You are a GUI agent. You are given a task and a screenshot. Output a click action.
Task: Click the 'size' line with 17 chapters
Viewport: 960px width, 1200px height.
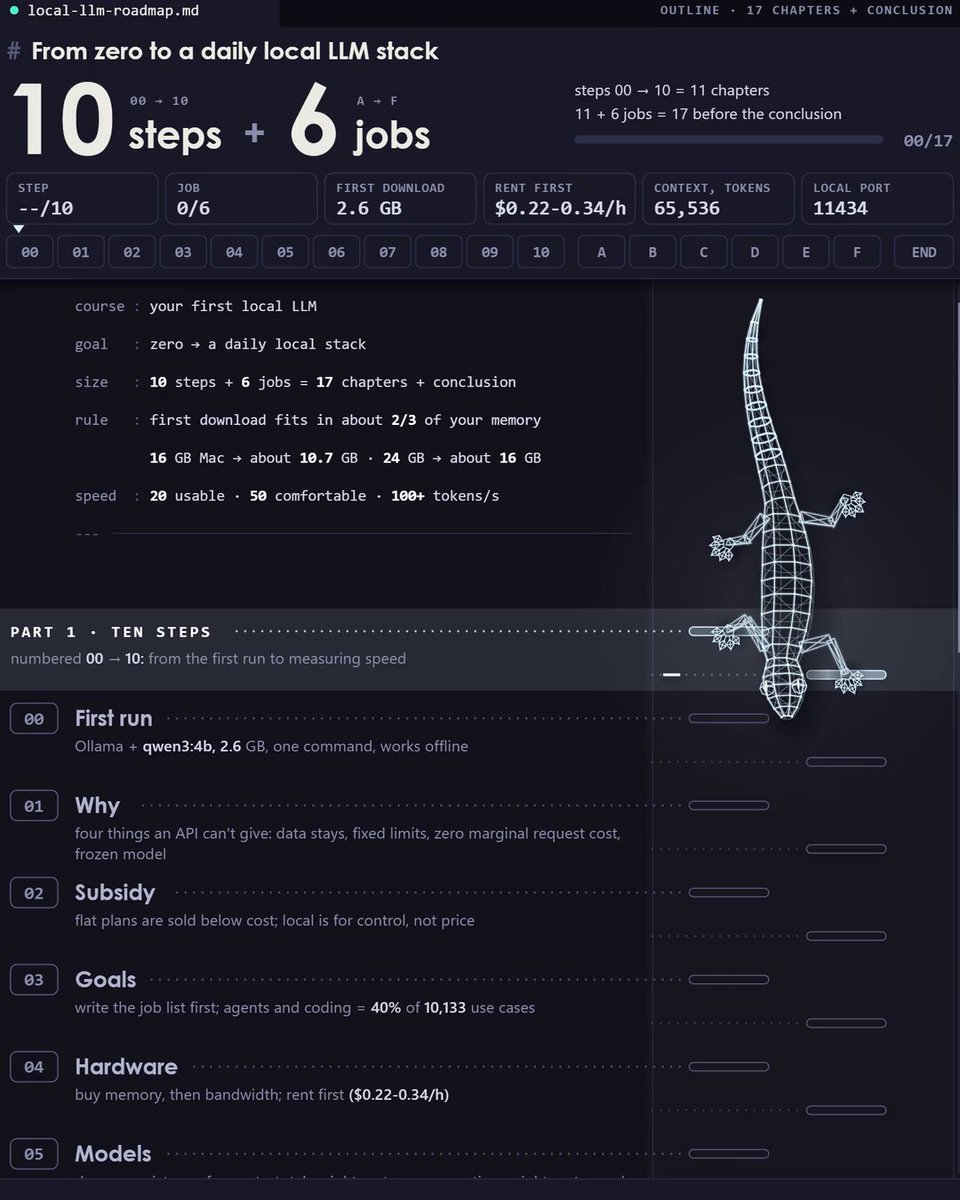point(296,382)
